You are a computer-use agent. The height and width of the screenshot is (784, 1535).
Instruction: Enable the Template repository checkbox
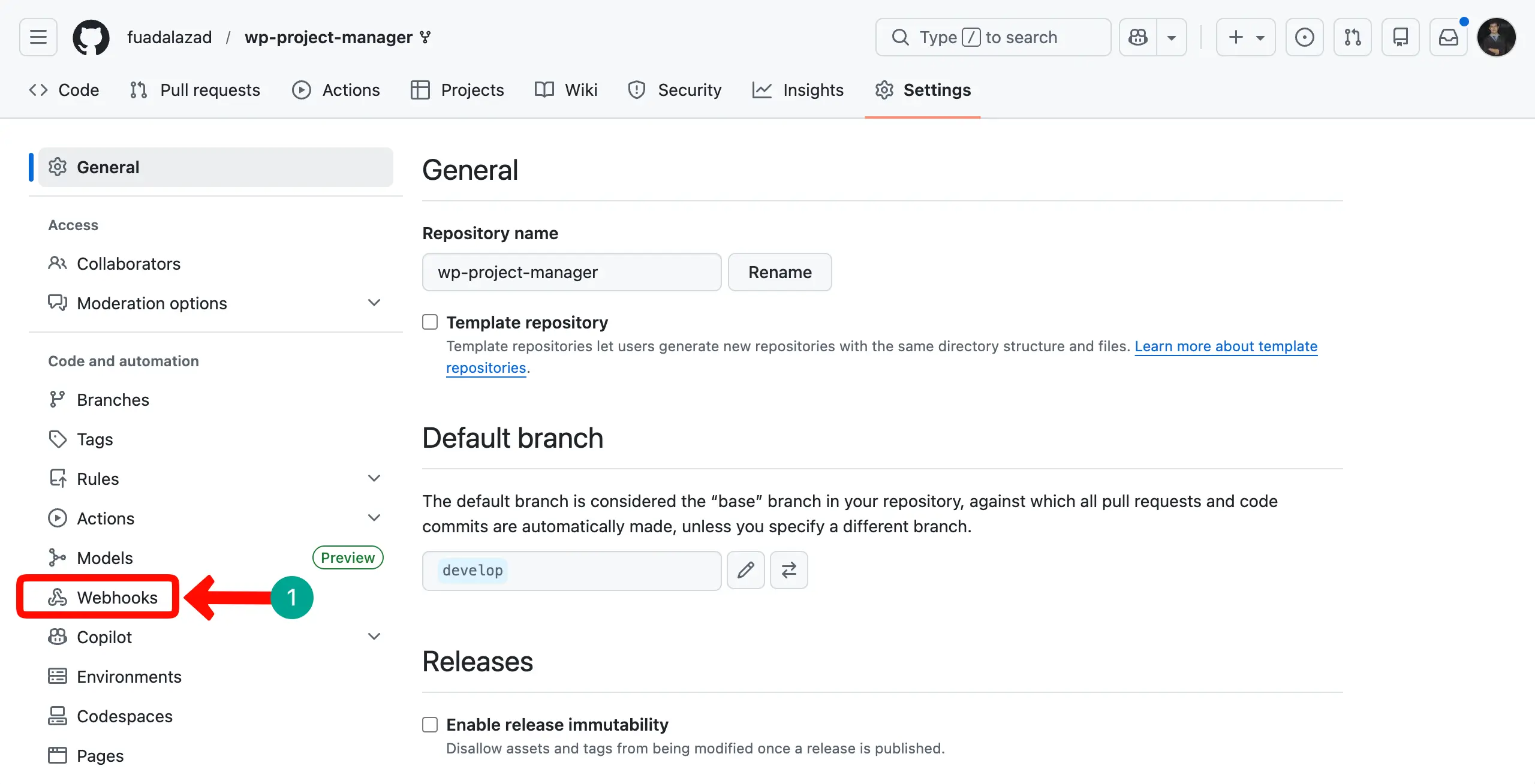pyautogui.click(x=429, y=322)
